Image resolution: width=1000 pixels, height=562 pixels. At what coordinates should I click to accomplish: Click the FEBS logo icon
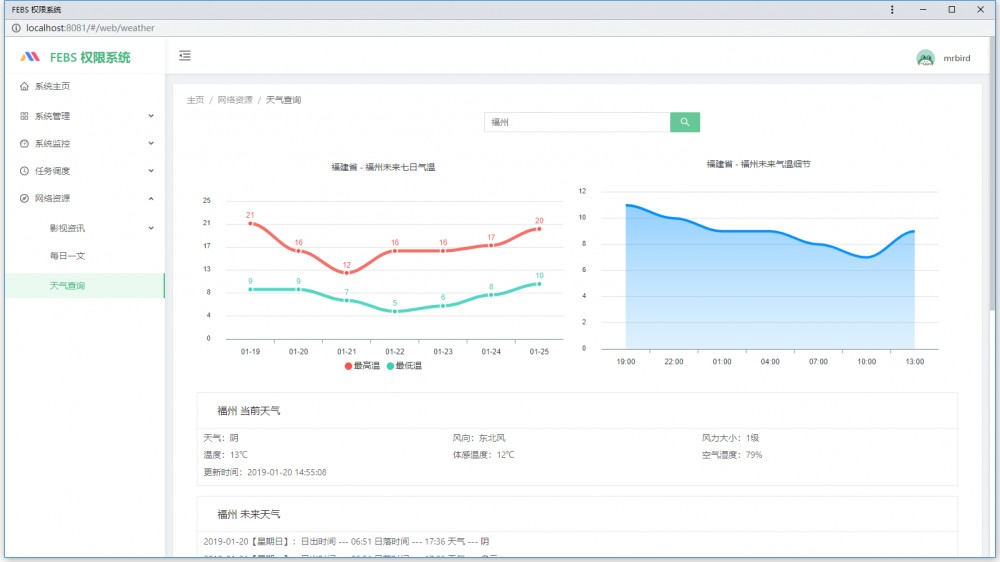(30, 57)
